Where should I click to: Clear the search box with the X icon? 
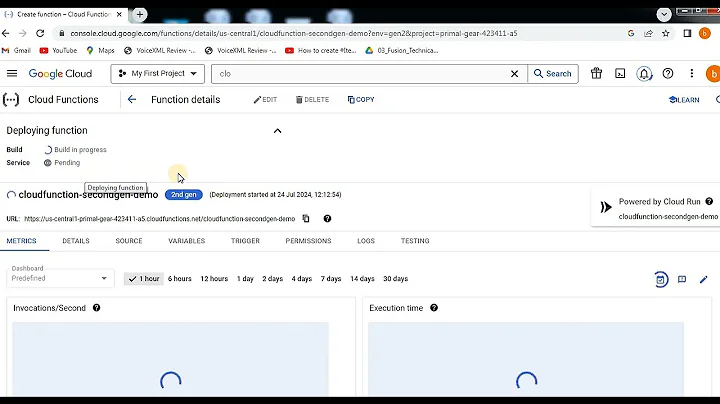(x=514, y=74)
